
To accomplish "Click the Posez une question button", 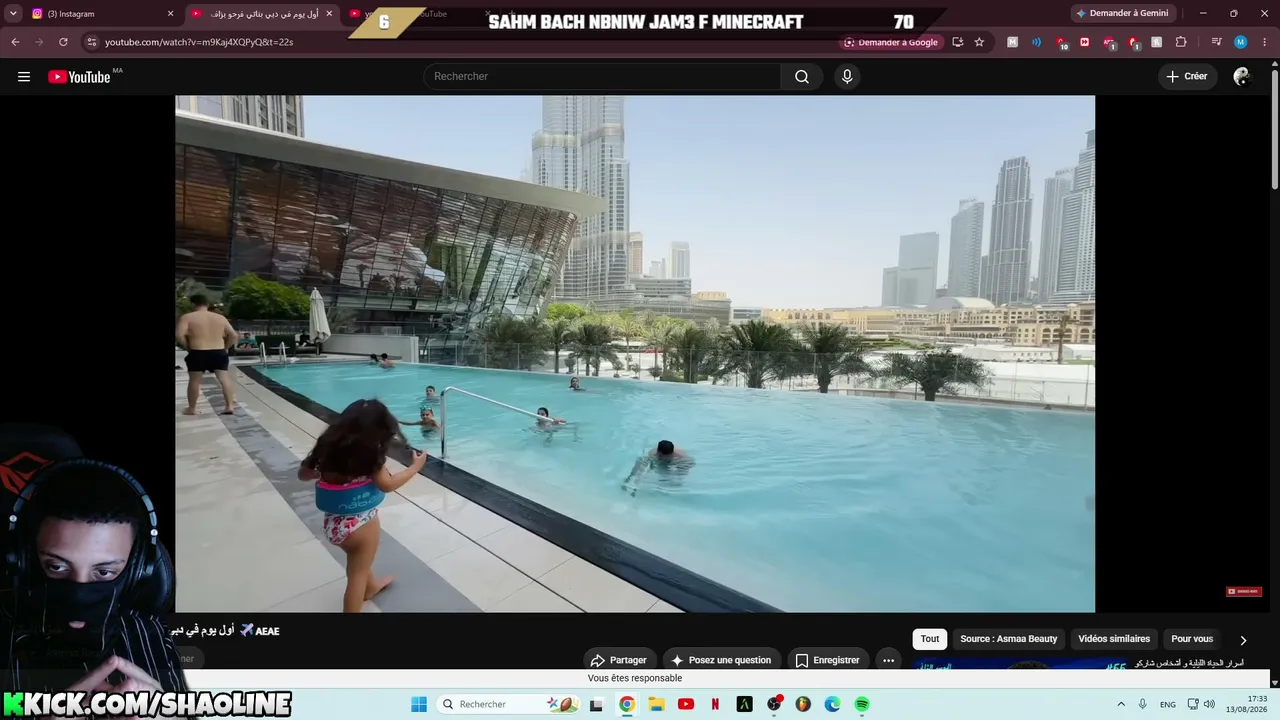I will pos(721,660).
